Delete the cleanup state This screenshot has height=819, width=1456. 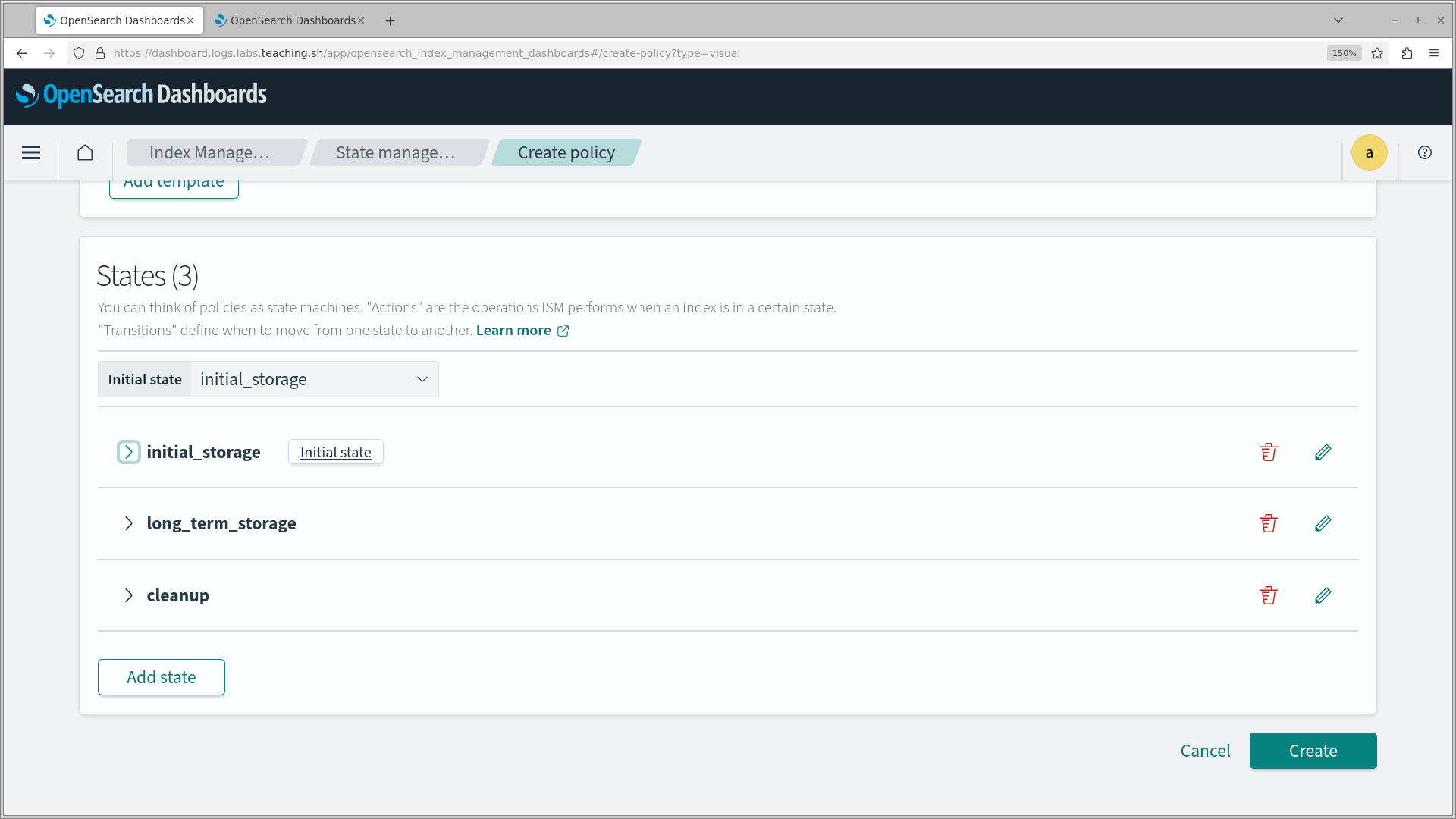[1268, 595]
